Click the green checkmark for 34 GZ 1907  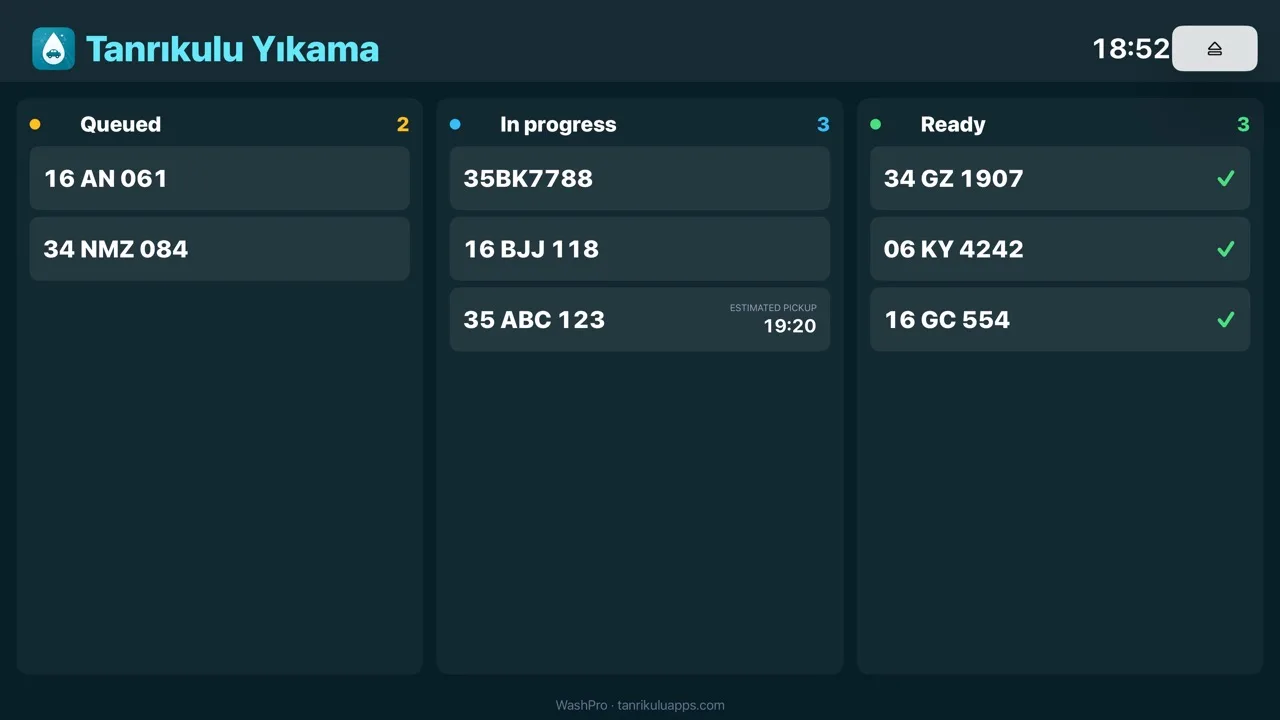1226,178
